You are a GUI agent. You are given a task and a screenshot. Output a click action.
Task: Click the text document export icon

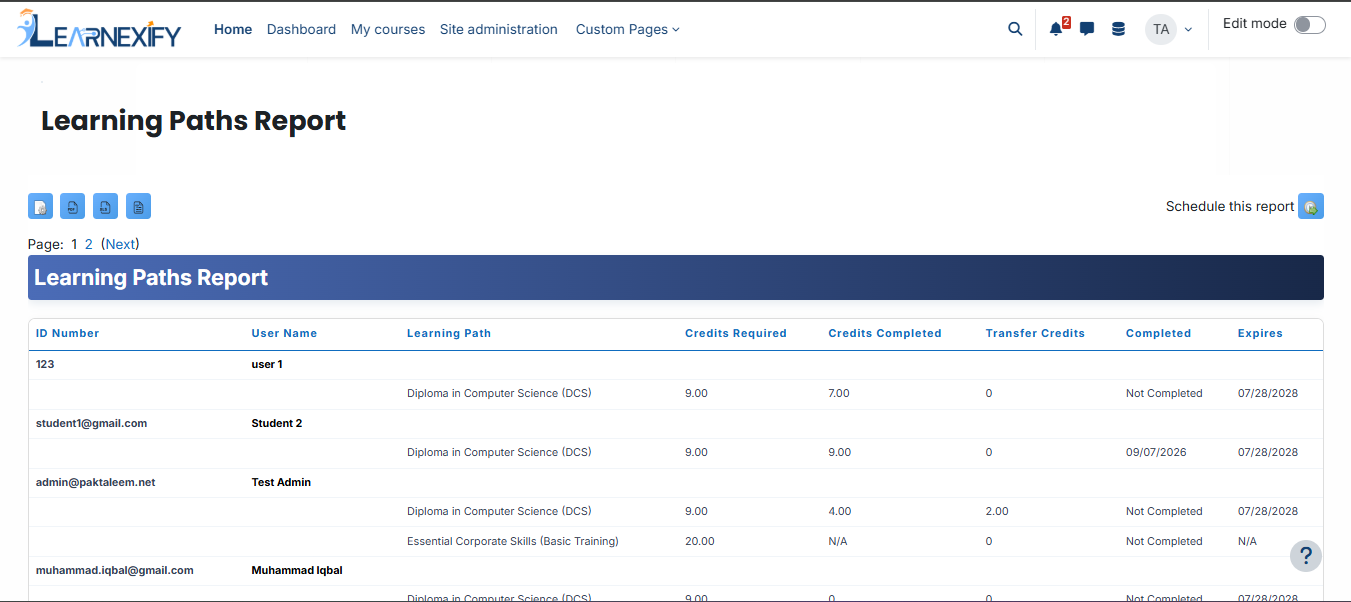click(138, 206)
